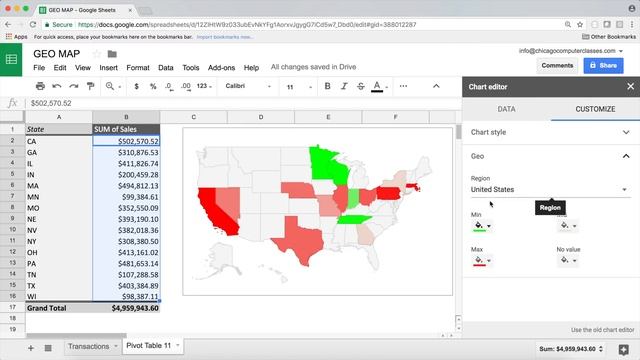640x360 pixels.
Task: Open the Apps bookmarks shortcut
Action: coord(16,37)
